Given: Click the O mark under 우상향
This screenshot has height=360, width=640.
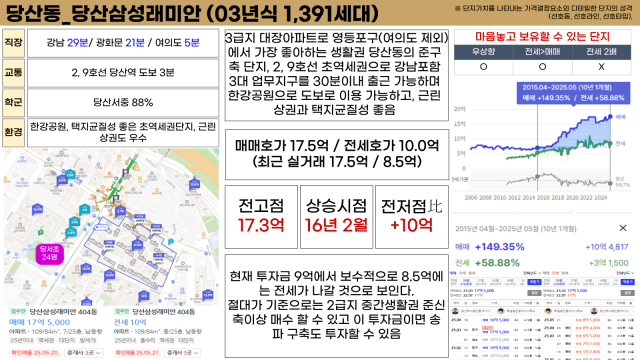Looking at the screenshot, I should click(483, 67).
